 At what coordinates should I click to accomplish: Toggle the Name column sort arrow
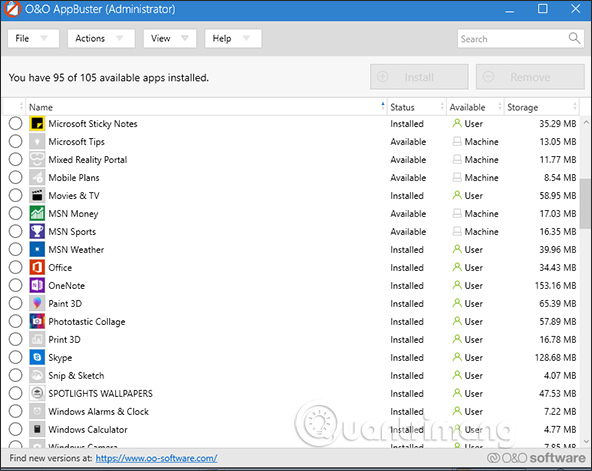pyautogui.click(x=383, y=105)
